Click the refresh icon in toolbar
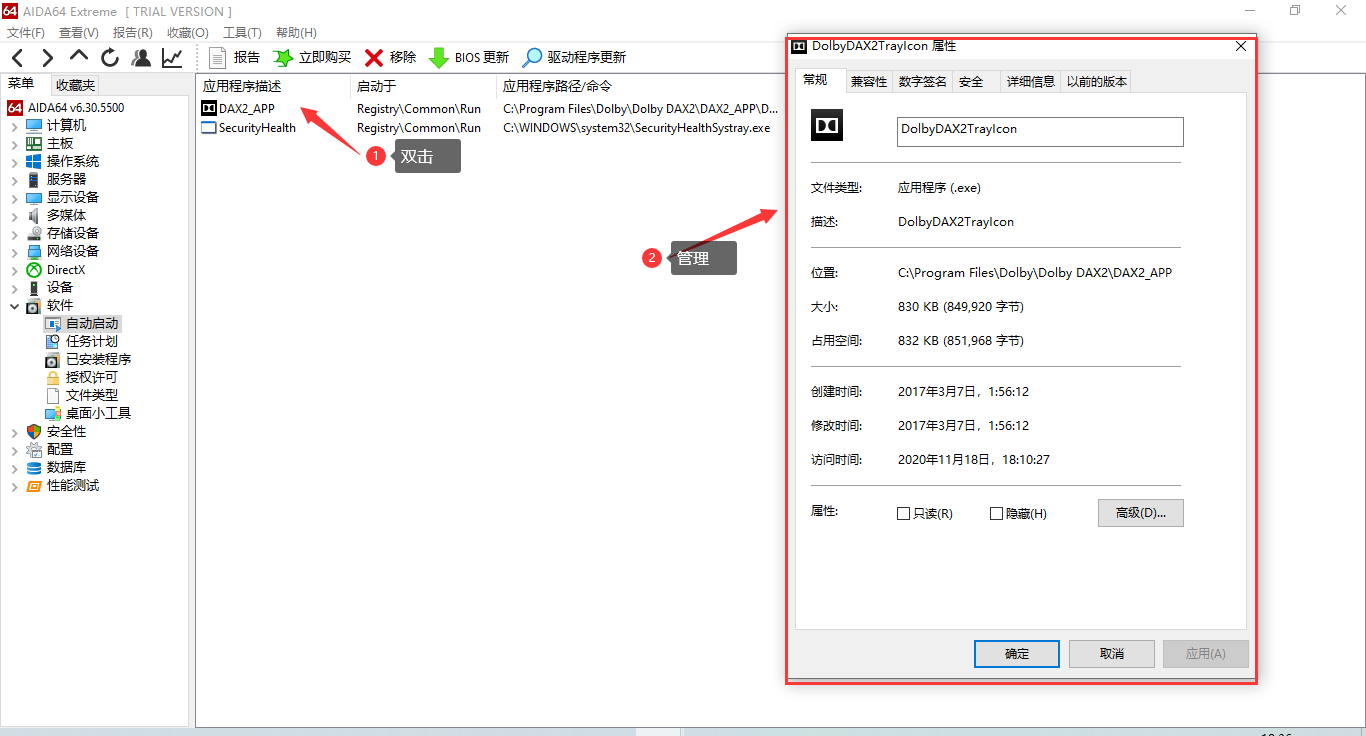This screenshot has width=1366, height=736. (110, 58)
